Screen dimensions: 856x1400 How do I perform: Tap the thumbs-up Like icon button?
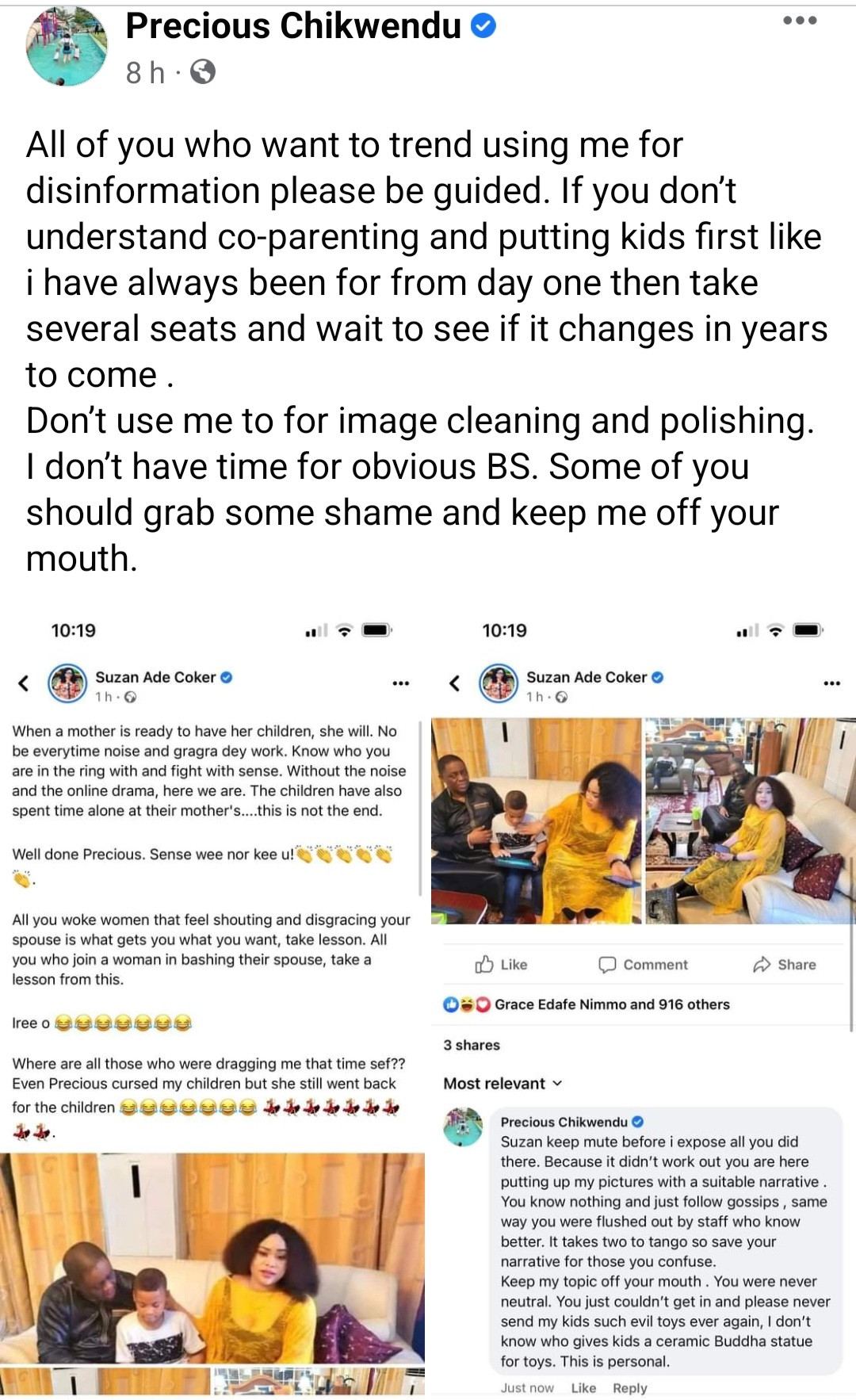tap(501, 964)
